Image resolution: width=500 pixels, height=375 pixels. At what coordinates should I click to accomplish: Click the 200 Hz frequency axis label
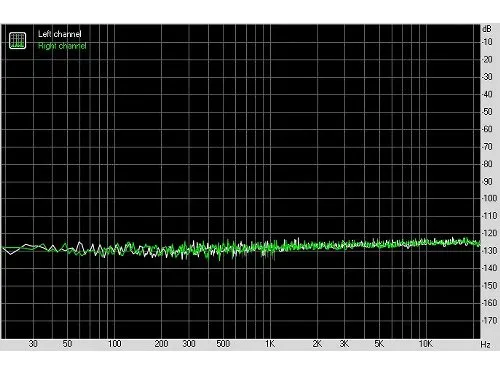pos(161,344)
